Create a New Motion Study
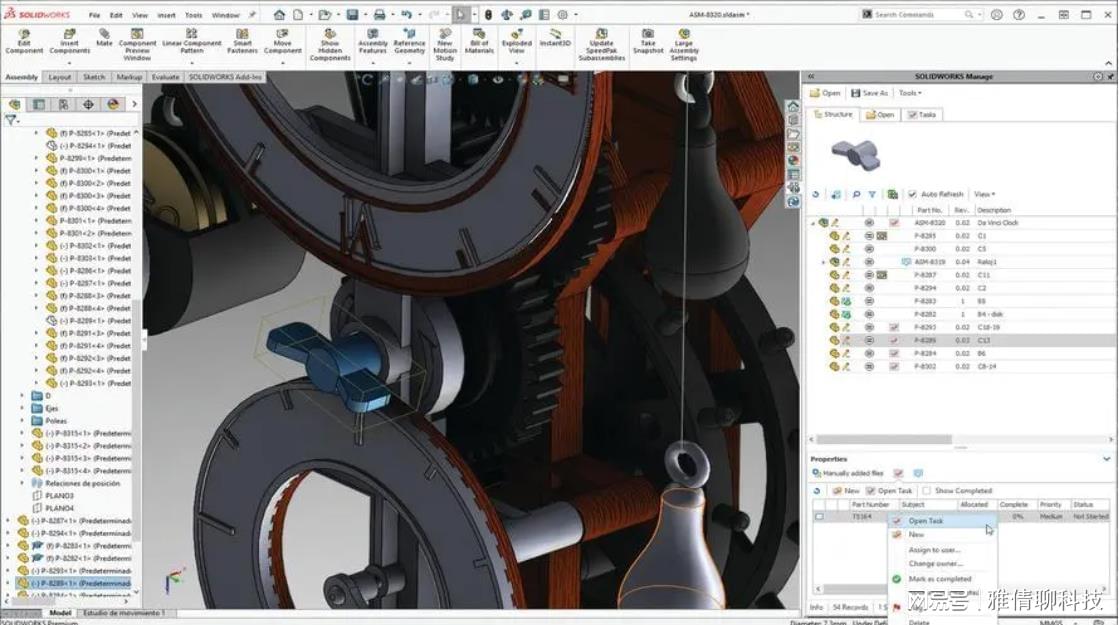 [x=445, y=44]
